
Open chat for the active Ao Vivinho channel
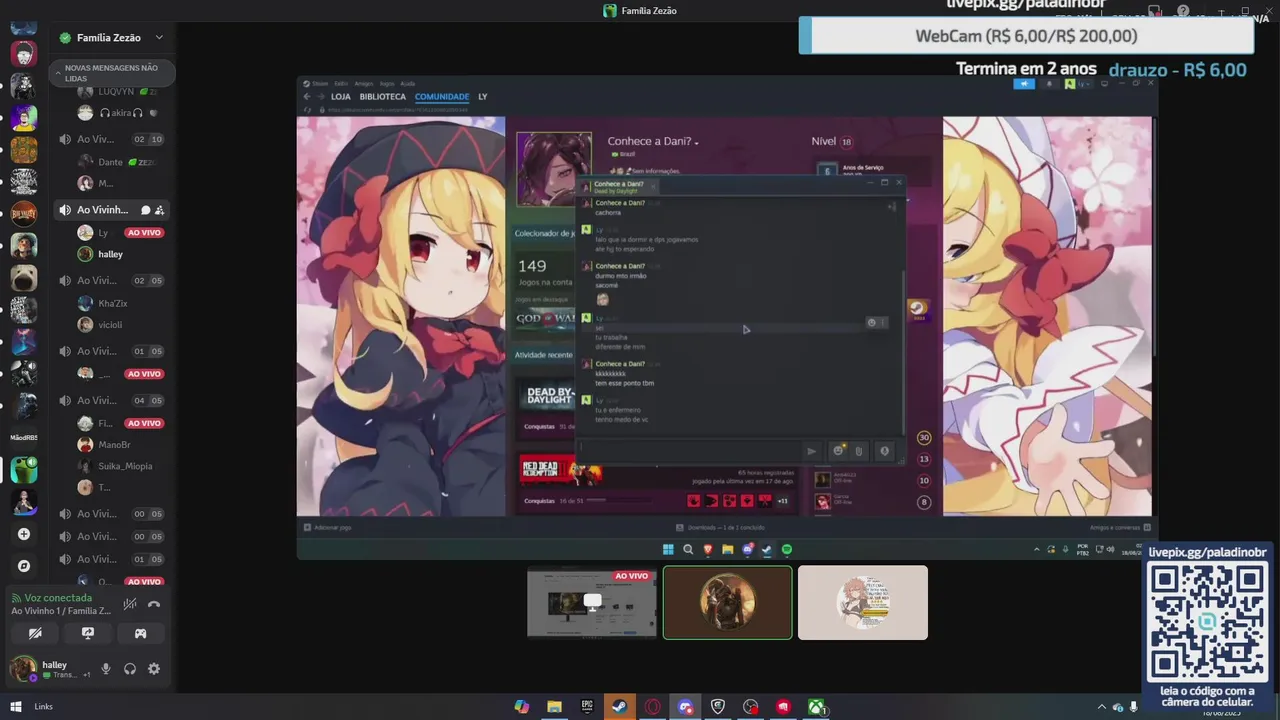click(145, 210)
